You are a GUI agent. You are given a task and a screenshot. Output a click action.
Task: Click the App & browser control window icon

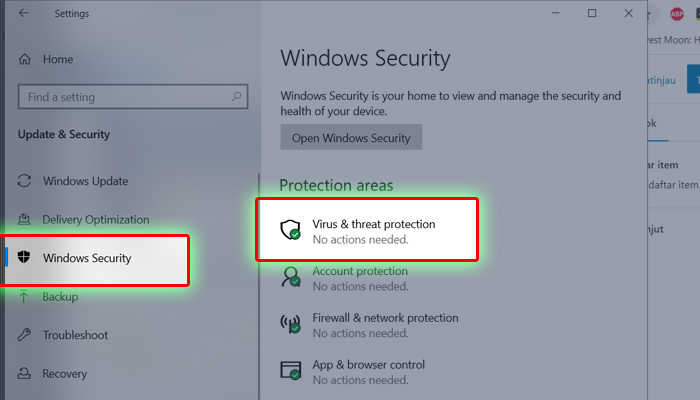pos(290,371)
